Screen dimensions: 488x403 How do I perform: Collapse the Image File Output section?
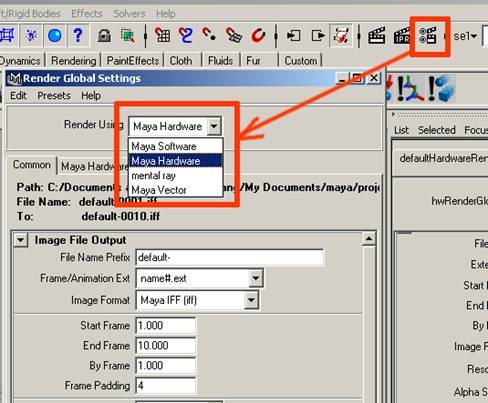pyautogui.click(x=21, y=240)
